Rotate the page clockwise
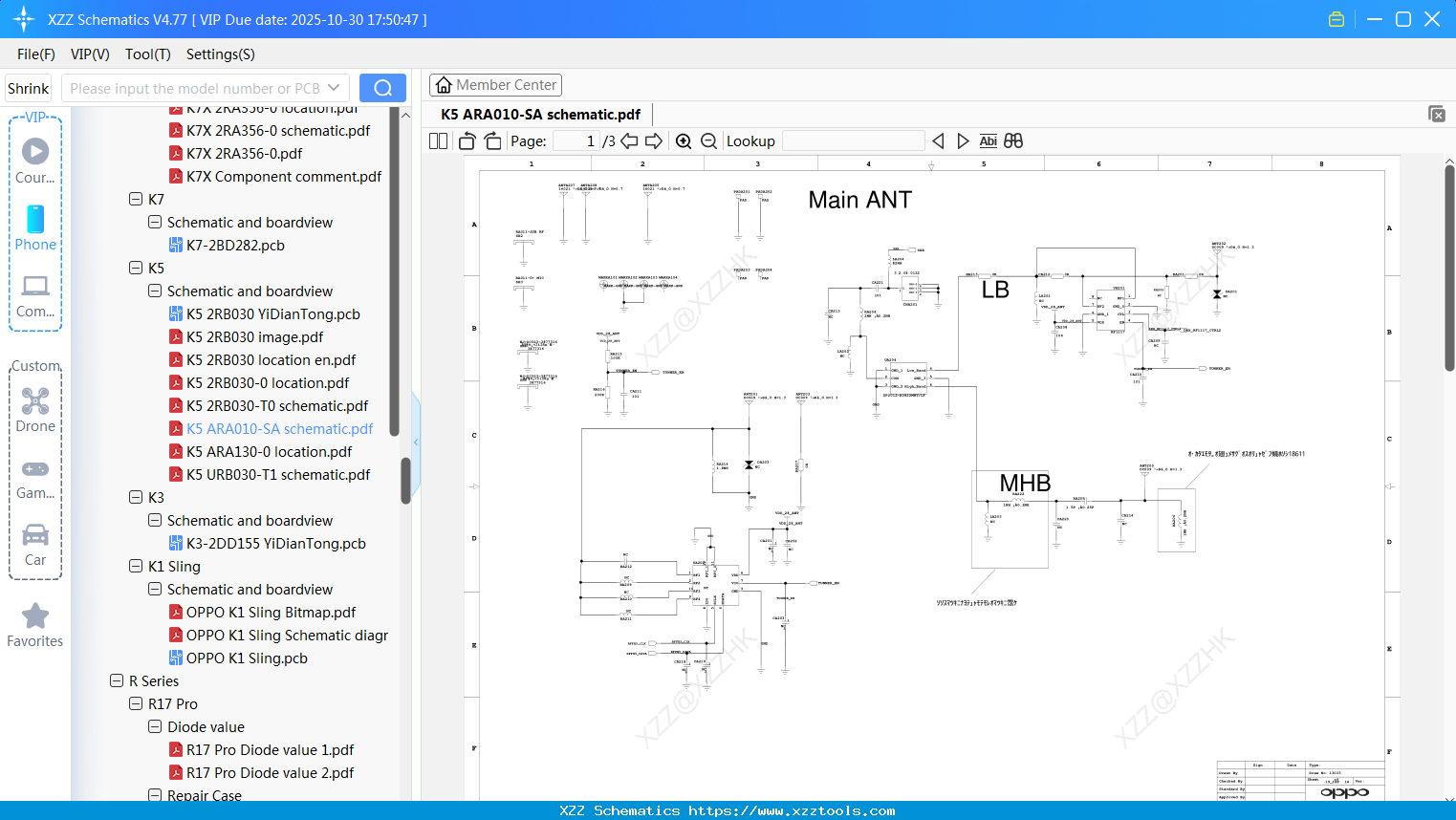 click(x=492, y=141)
